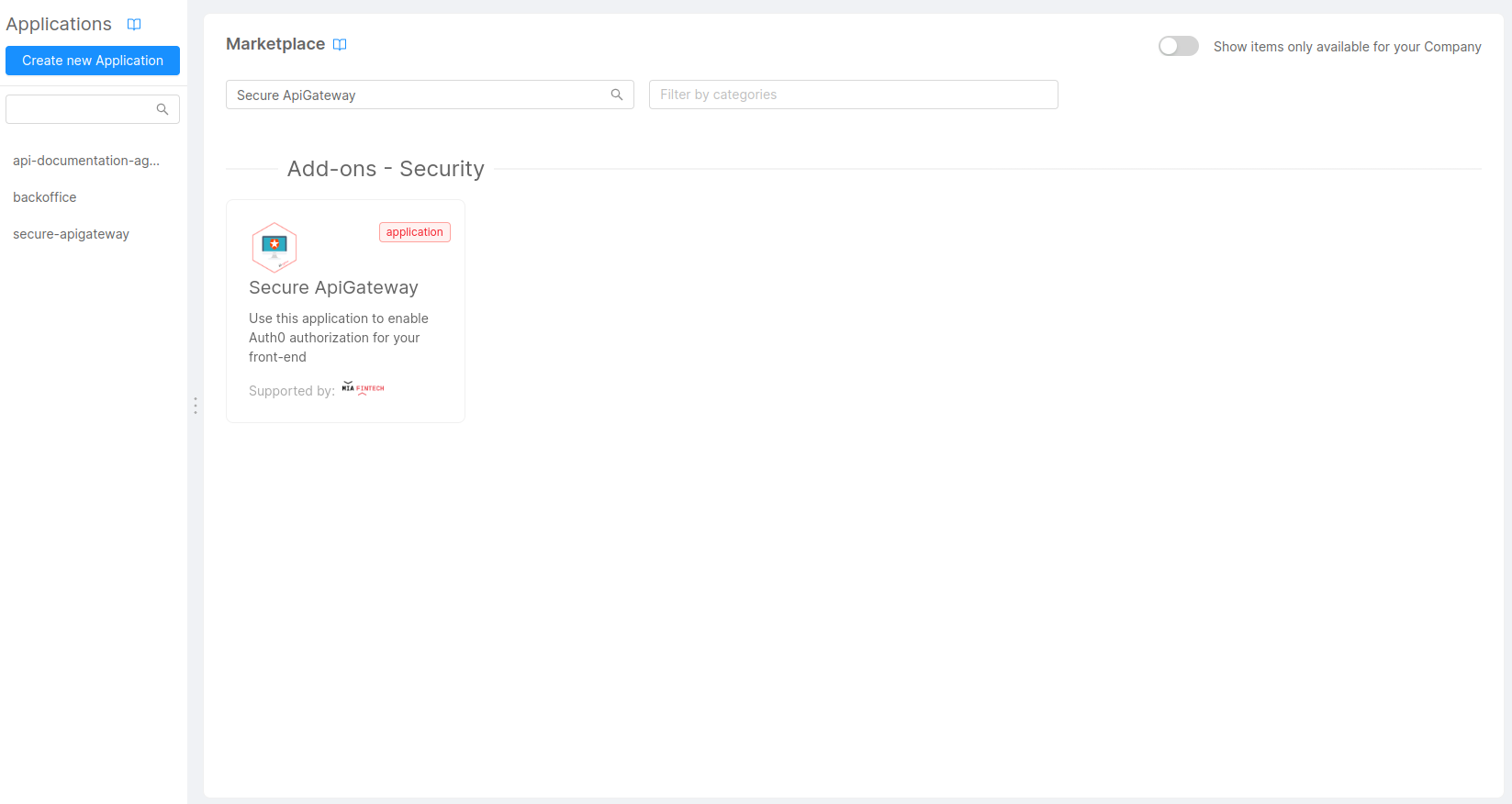Click the Supported by: label
This screenshot has width=1512, height=804.
[x=292, y=391]
